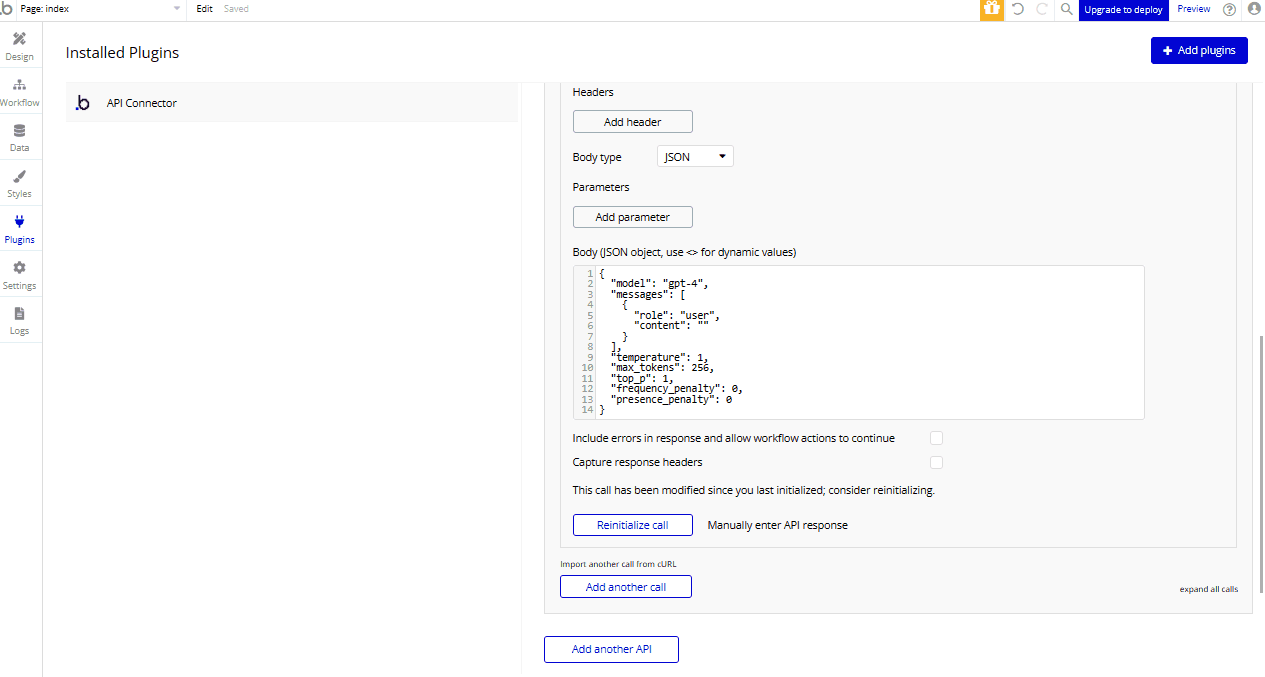Enable capture response headers
This screenshot has height=677, width=1265.
point(936,462)
